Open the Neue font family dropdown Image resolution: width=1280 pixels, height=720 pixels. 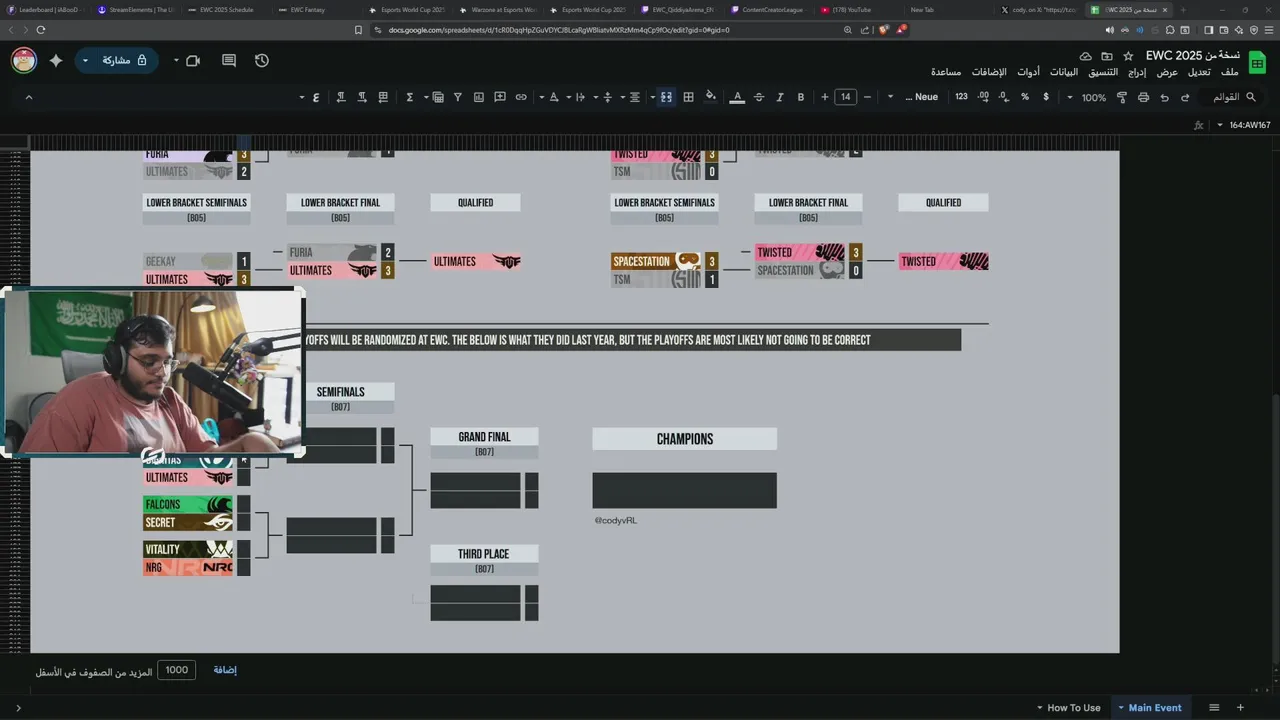click(x=921, y=97)
